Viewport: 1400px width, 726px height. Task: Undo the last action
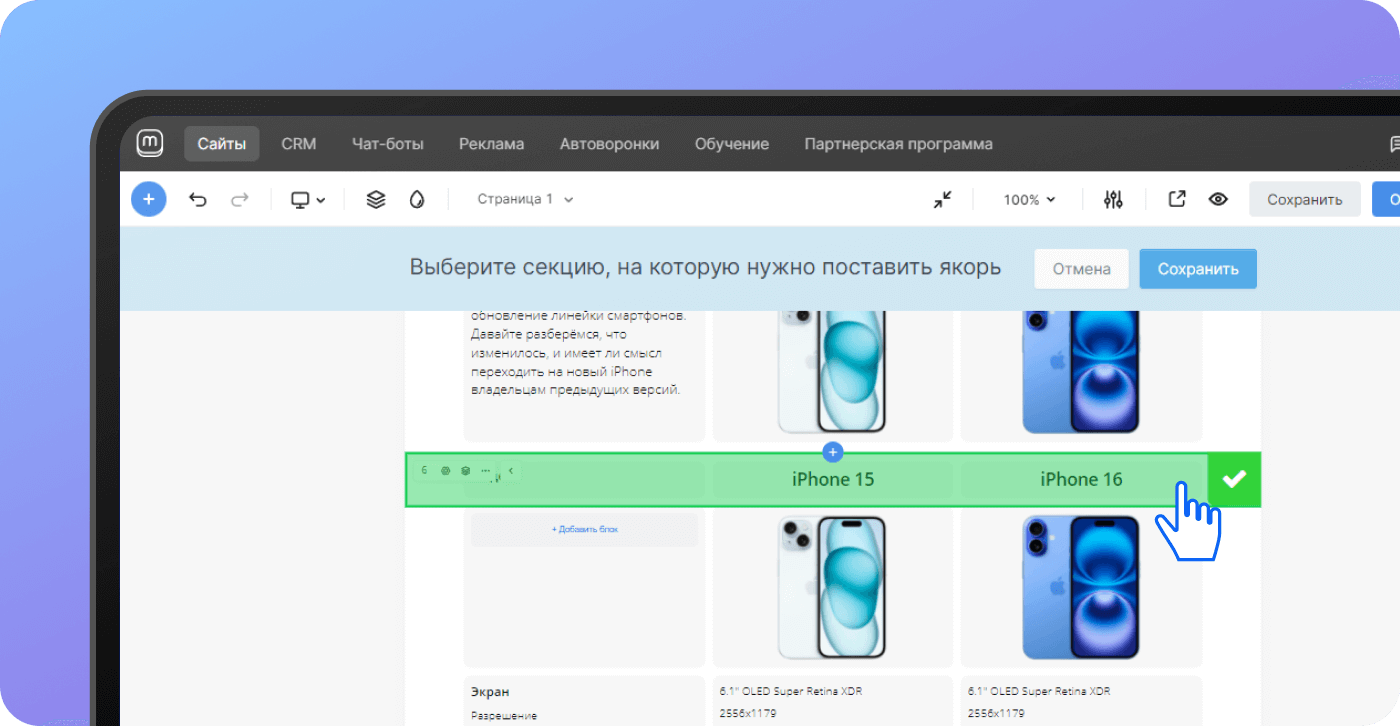pyautogui.click(x=198, y=199)
